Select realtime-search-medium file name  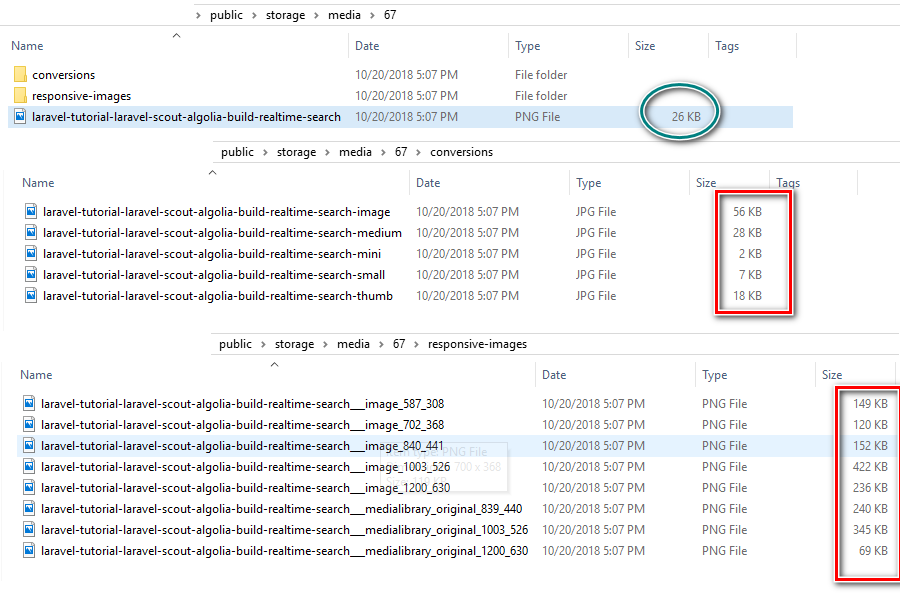coord(222,233)
